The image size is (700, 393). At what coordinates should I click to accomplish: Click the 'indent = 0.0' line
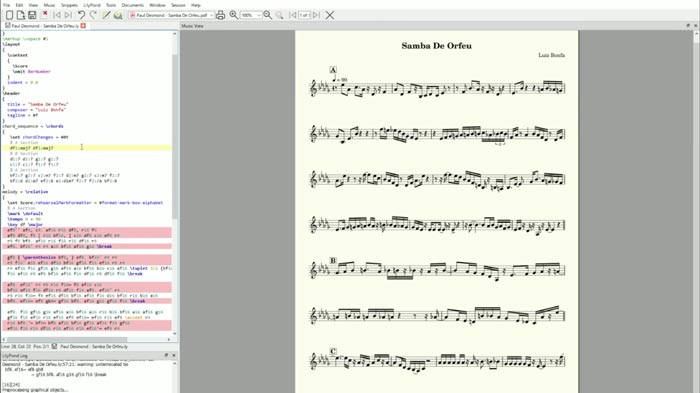pos(22,82)
